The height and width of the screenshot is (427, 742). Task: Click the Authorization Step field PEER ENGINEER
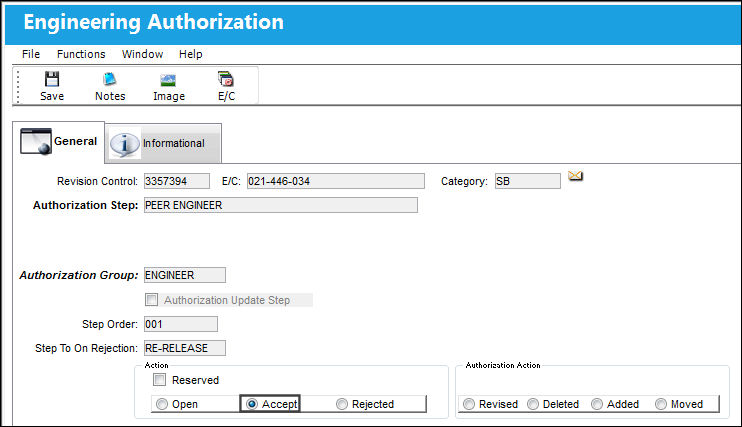coord(281,205)
